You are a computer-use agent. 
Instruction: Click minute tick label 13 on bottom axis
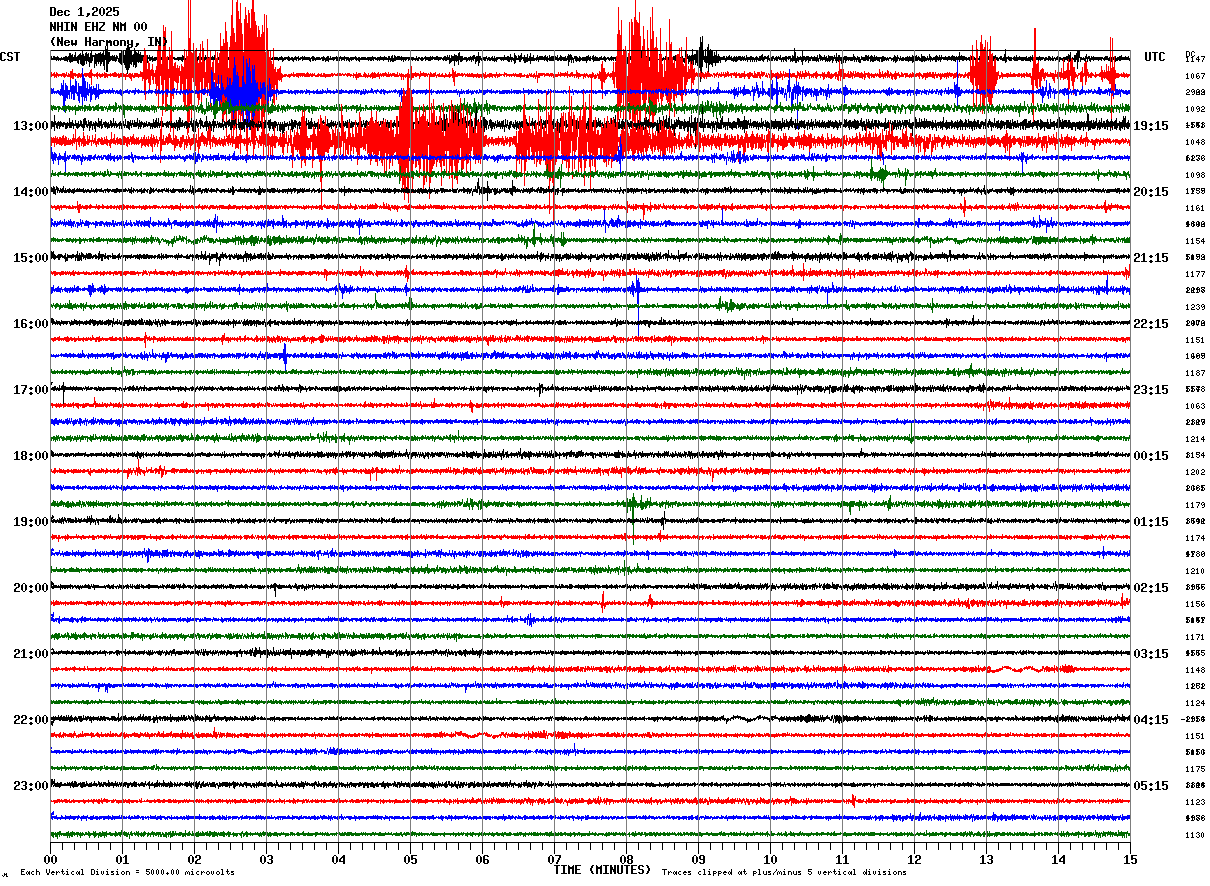click(x=986, y=859)
